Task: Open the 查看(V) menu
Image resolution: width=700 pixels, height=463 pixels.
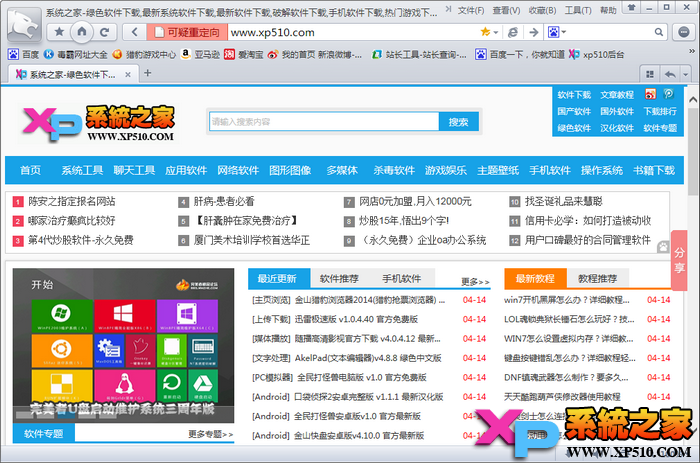Action: [506, 10]
